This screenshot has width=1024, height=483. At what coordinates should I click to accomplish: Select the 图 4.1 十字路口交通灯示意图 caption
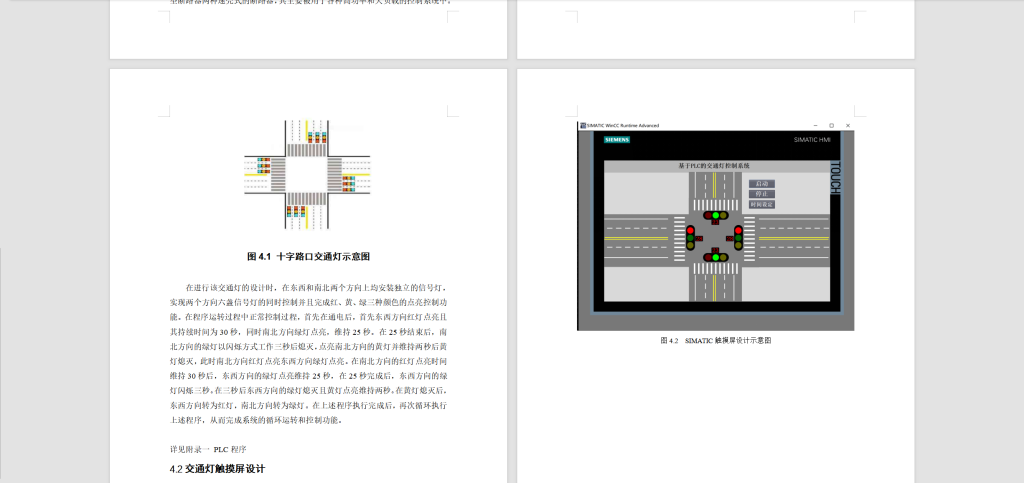(308, 256)
